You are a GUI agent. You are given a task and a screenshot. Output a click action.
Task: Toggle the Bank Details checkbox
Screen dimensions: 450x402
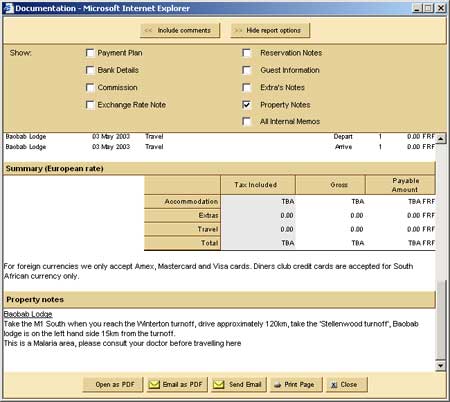pyautogui.click(x=90, y=70)
